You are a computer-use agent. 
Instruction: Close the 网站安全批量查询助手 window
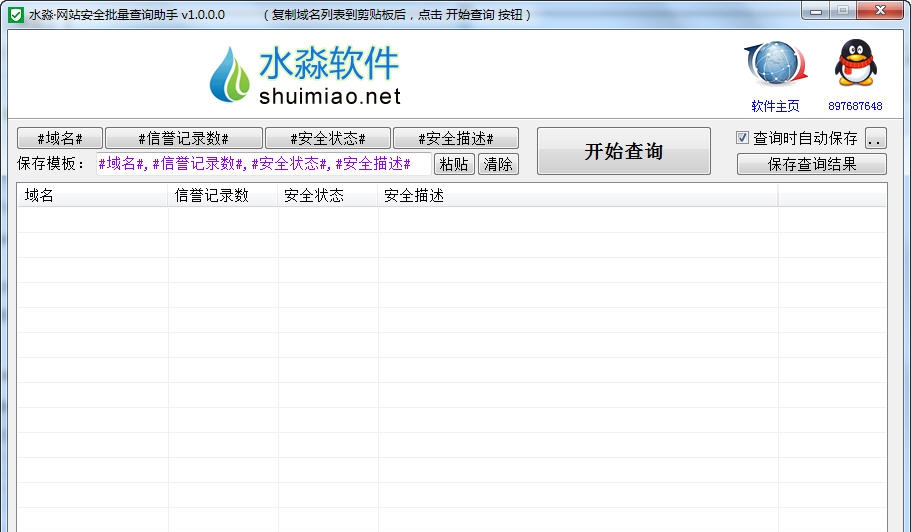tap(880, 10)
